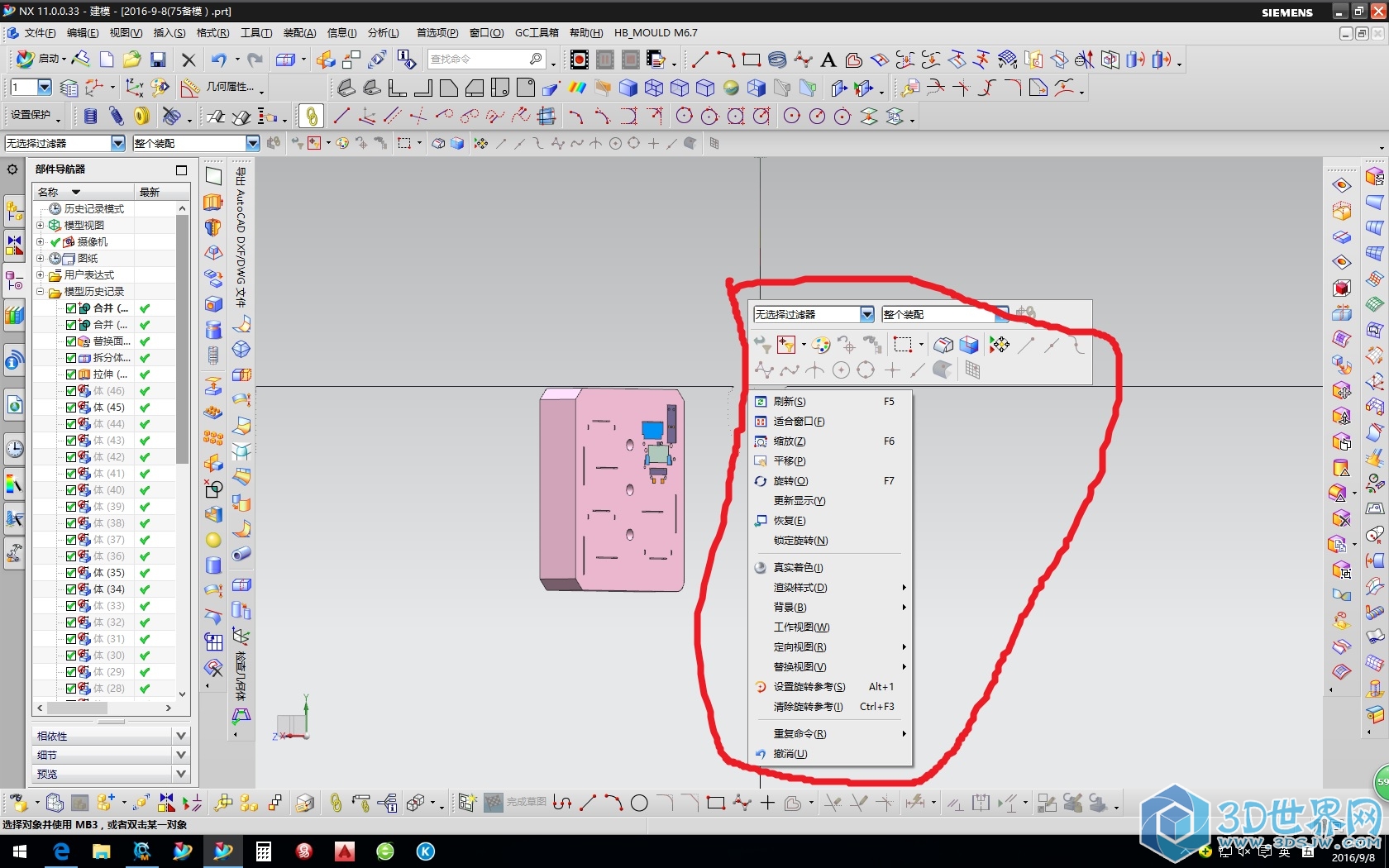Toggle checkbox for 体 (40) feature
The height and width of the screenshot is (868, 1389).
(71, 489)
